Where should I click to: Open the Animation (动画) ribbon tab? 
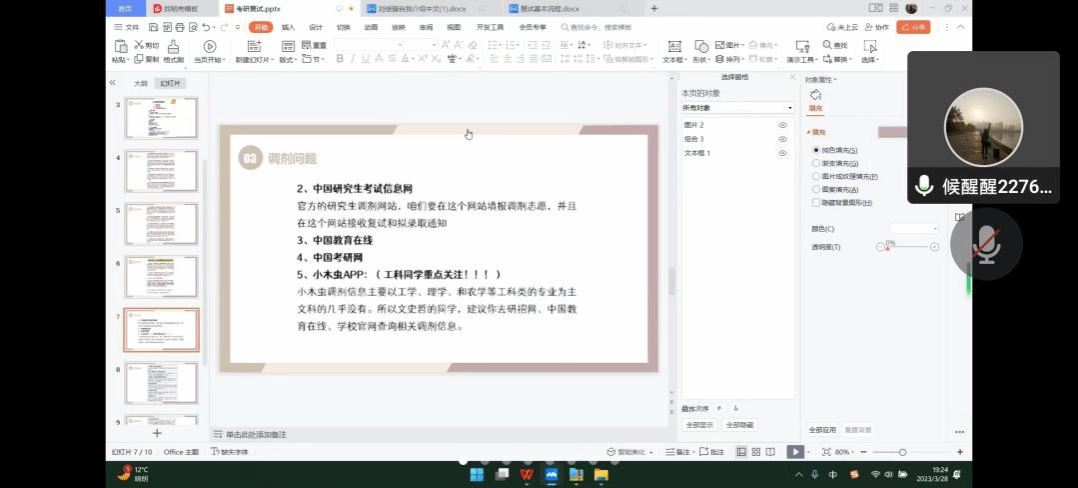pyautogui.click(x=371, y=27)
